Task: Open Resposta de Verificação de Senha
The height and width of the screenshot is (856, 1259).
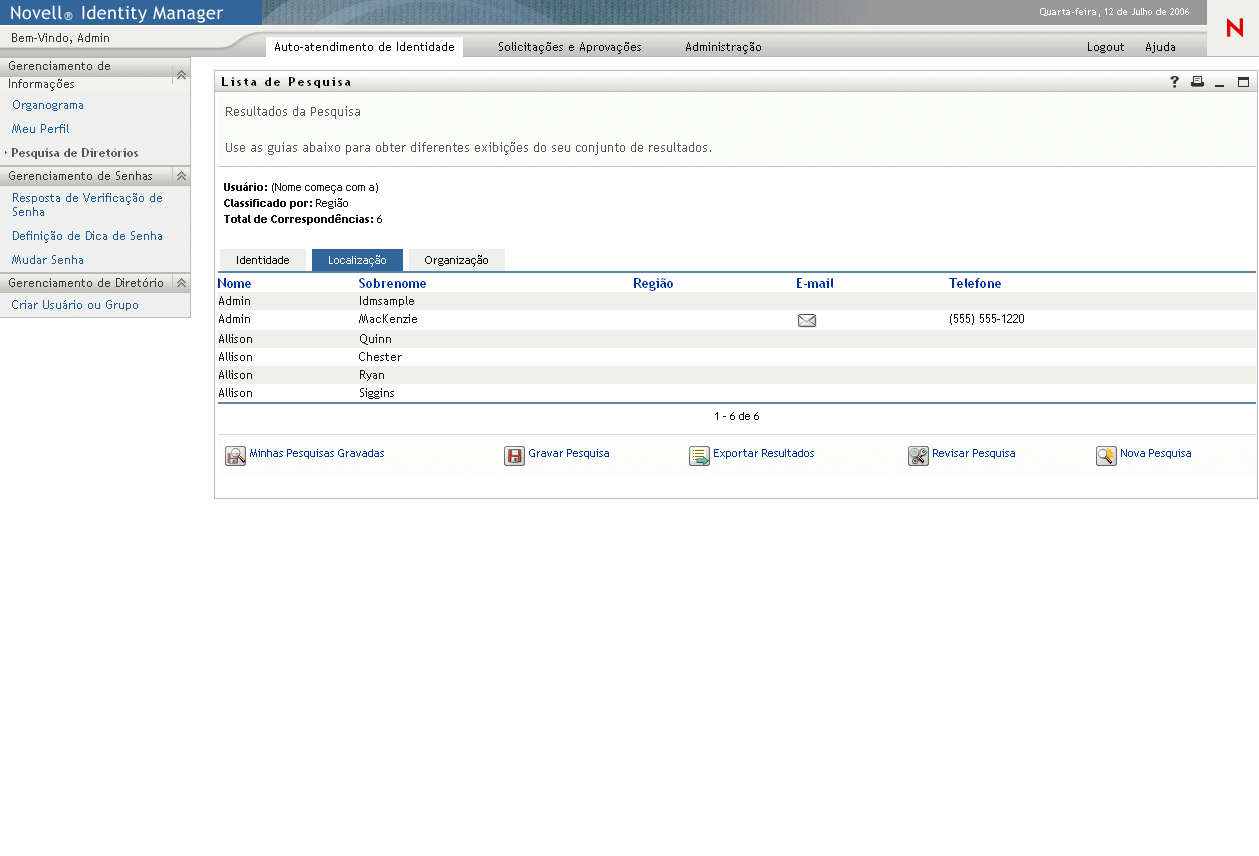Action: tap(87, 205)
